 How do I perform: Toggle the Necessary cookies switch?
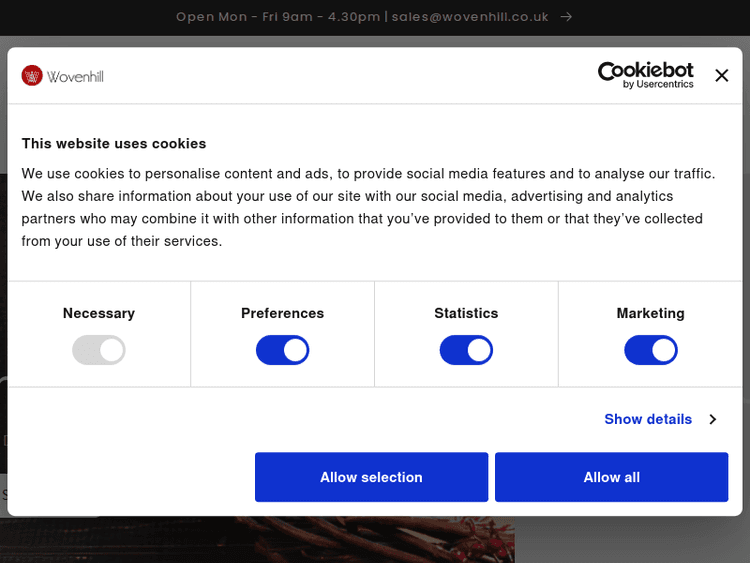click(98, 350)
